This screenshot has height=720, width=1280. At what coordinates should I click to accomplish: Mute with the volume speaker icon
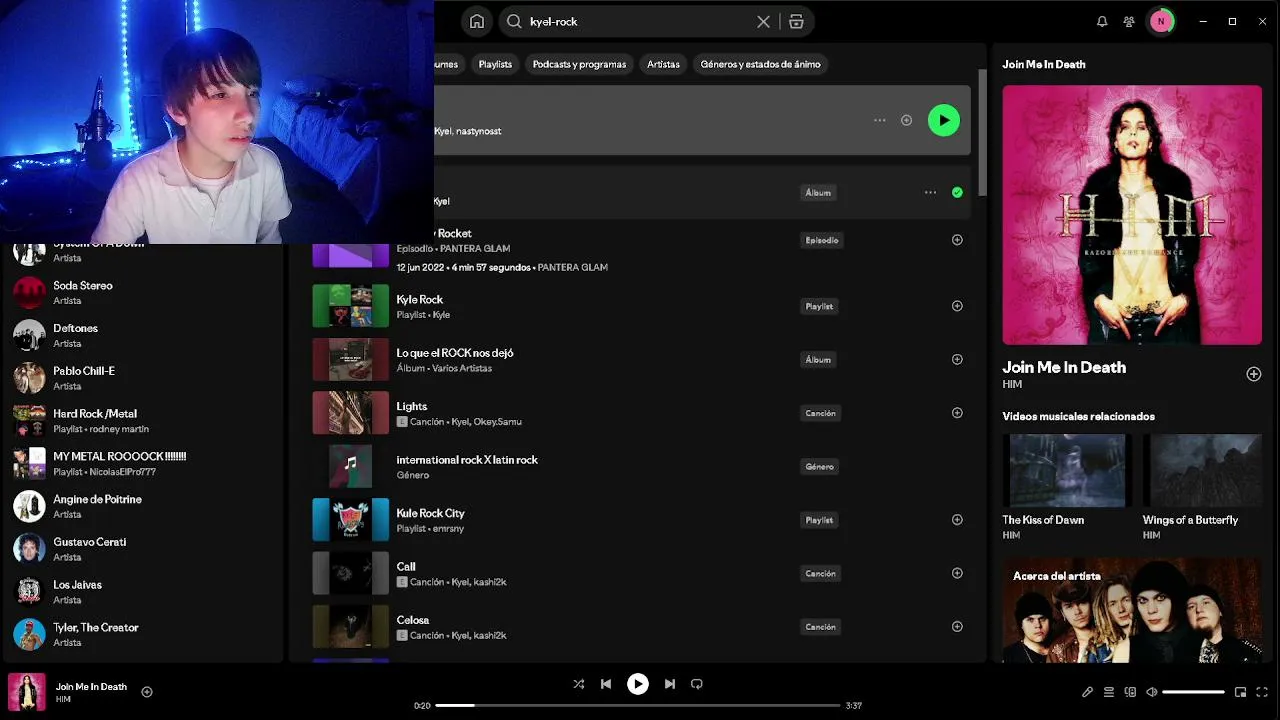click(1152, 692)
